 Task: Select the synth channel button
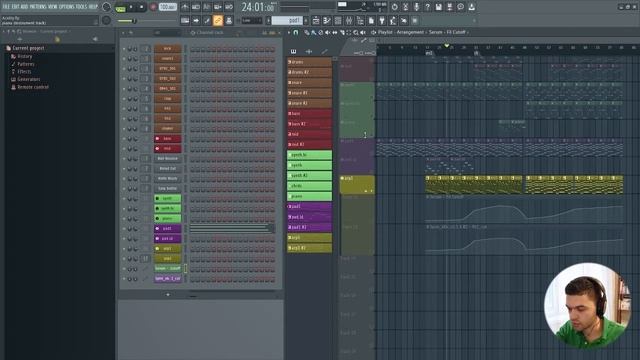167,198
